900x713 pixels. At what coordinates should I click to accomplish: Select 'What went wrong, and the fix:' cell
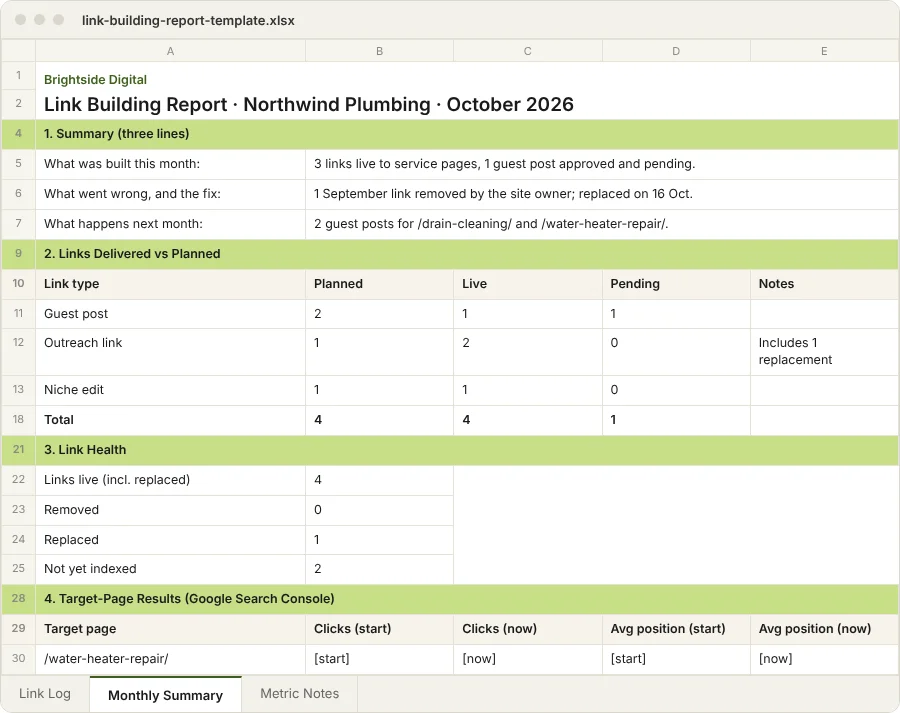(x=170, y=194)
